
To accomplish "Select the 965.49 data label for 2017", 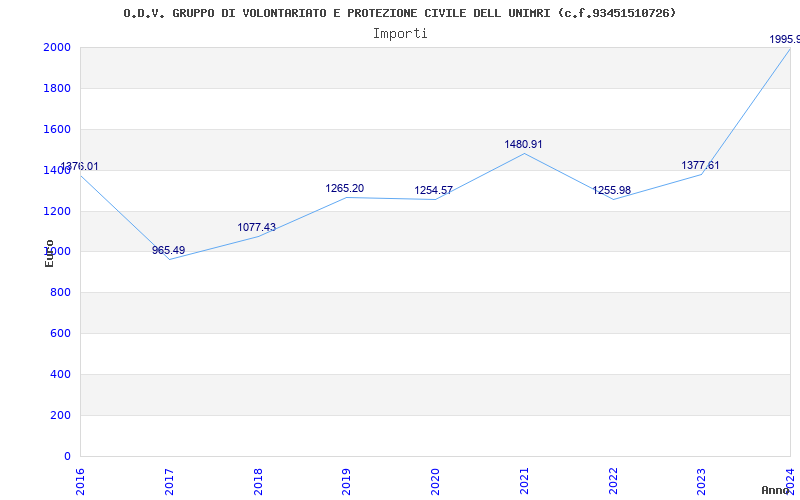I will [168, 250].
